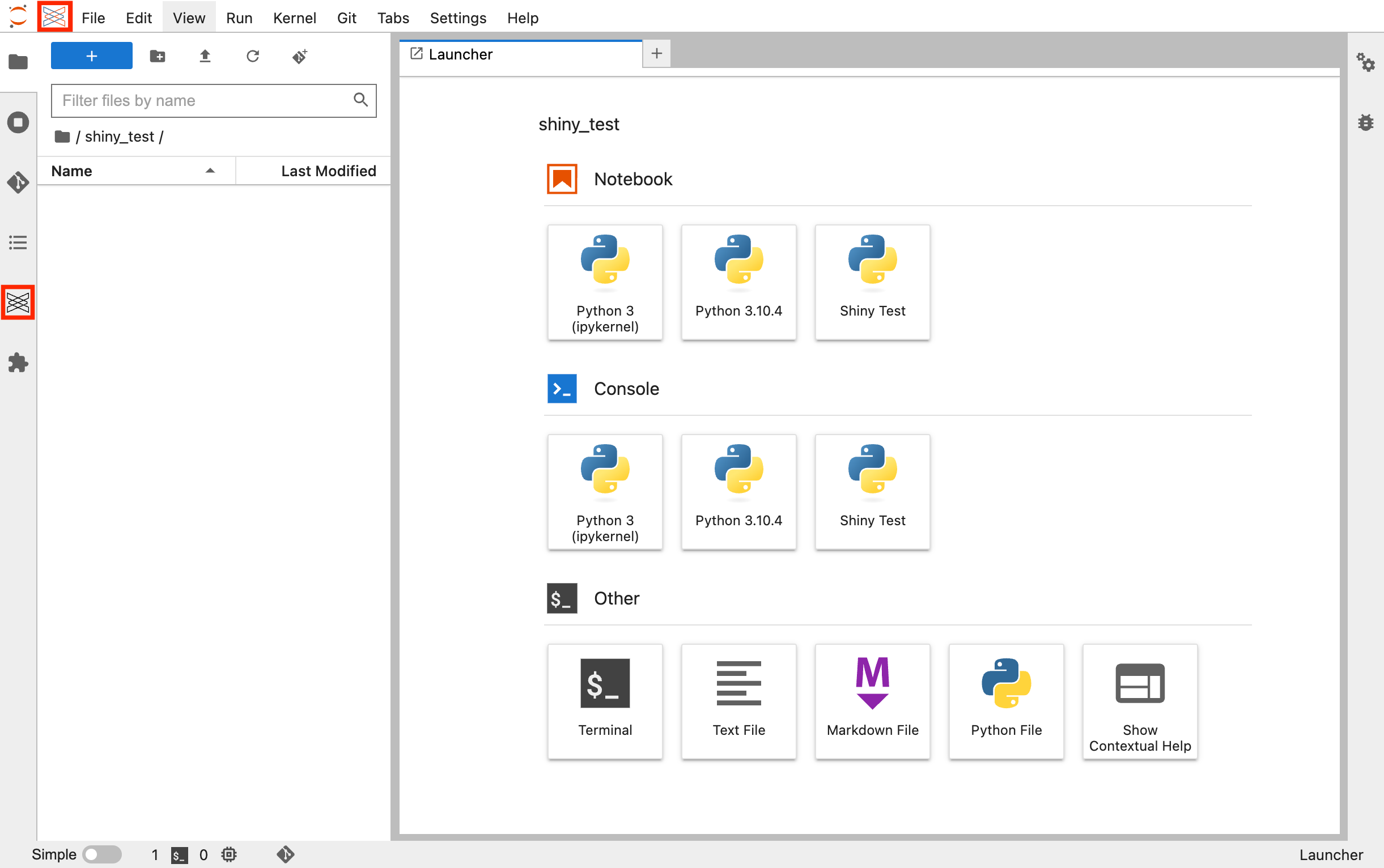Open a new Python File
This screenshot has width=1384, height=868.
pos(1005,694)
